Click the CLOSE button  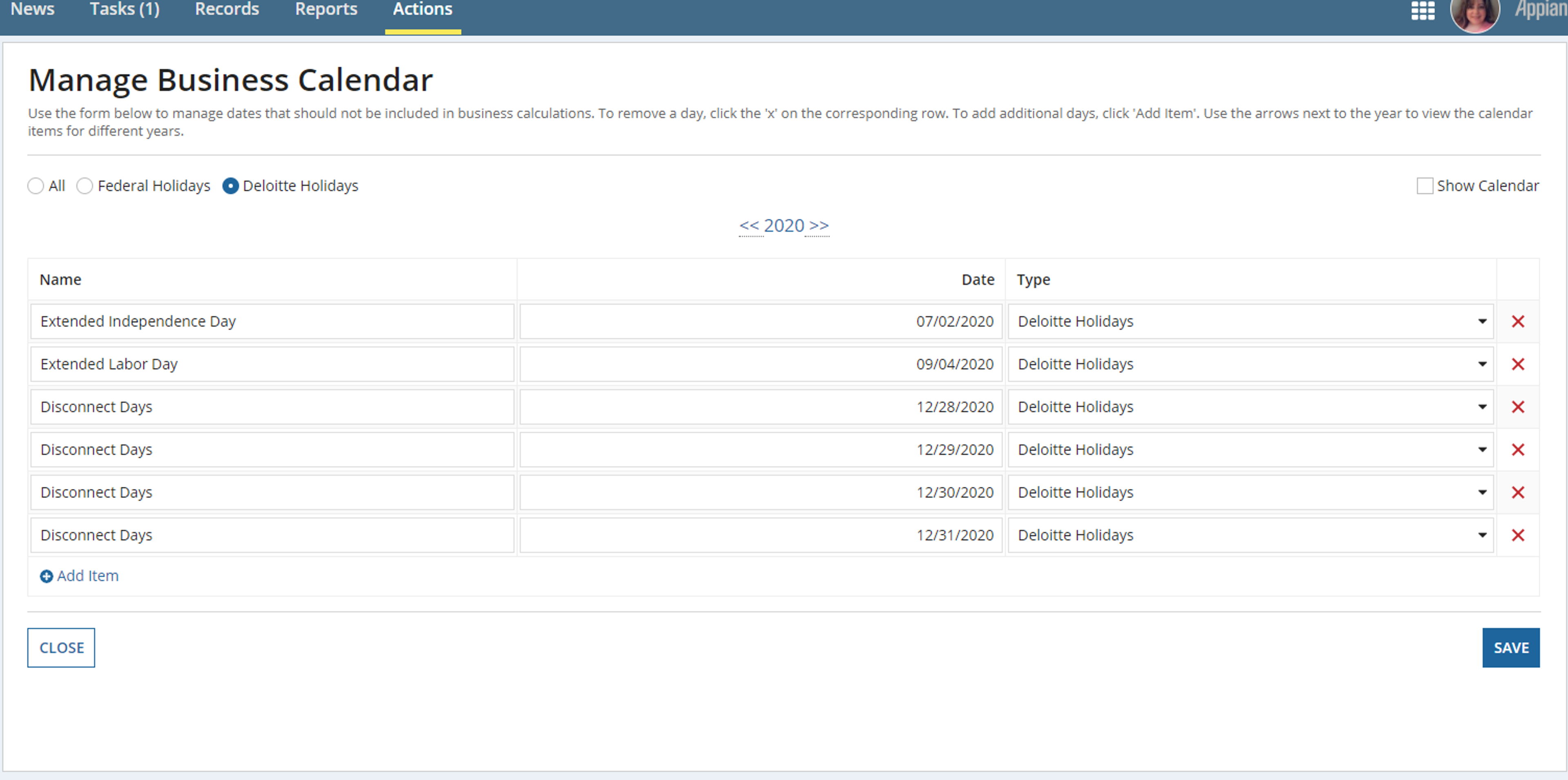[61, 647]
